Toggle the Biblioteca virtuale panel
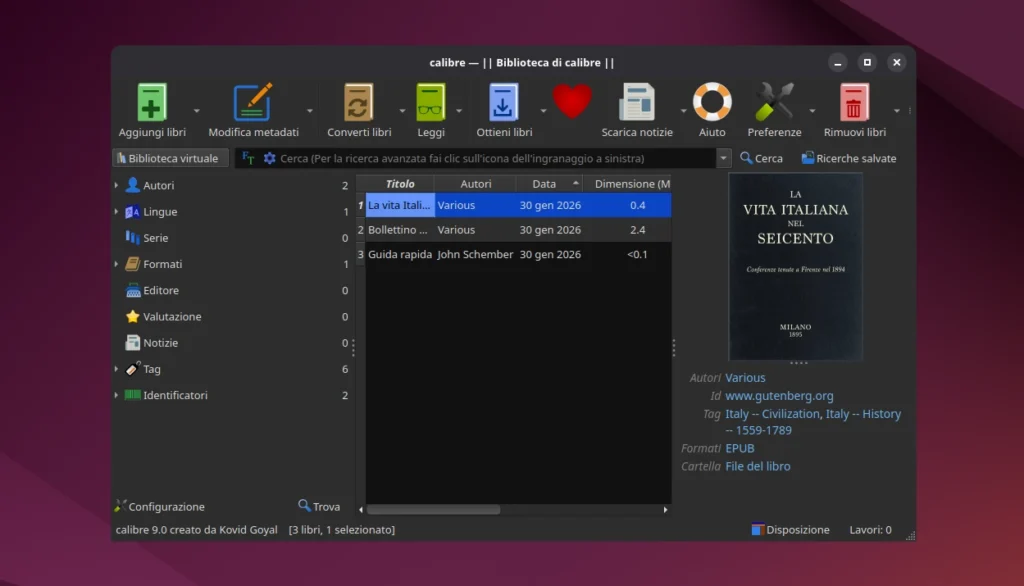1024x586 pixels. (x=170, y=157)
